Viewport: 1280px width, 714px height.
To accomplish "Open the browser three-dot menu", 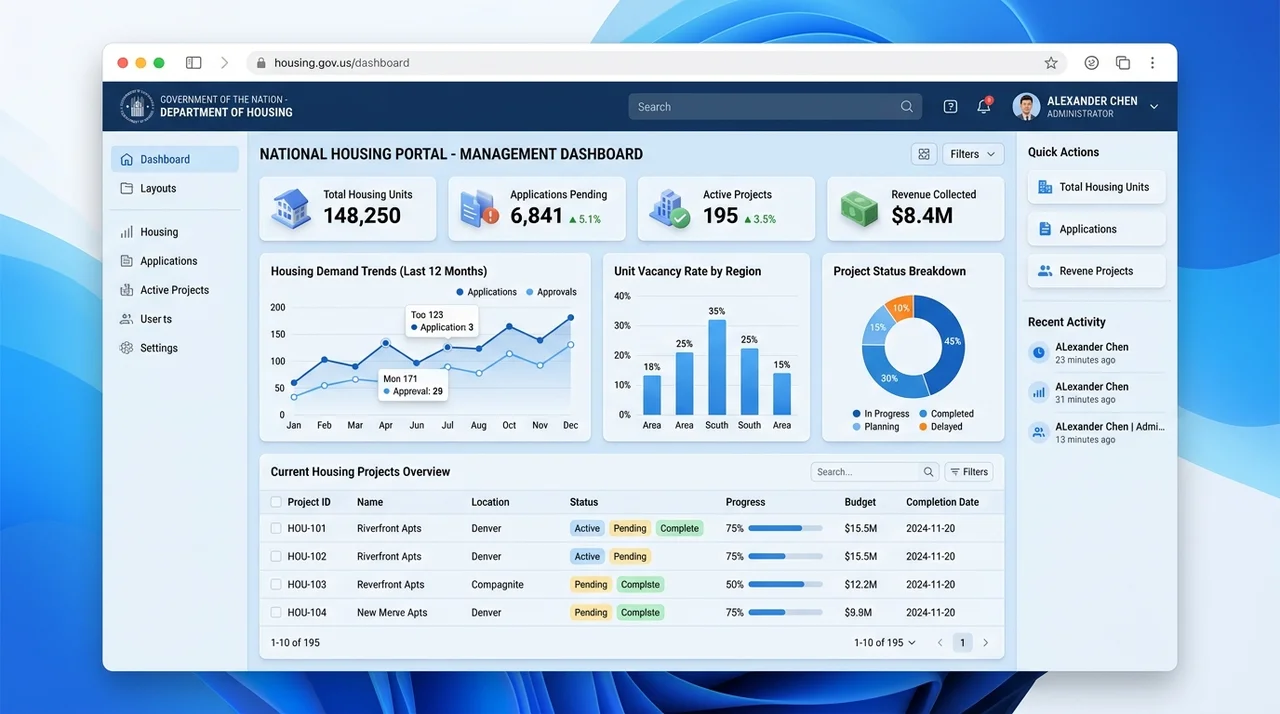I will (x=1152, y=62).
